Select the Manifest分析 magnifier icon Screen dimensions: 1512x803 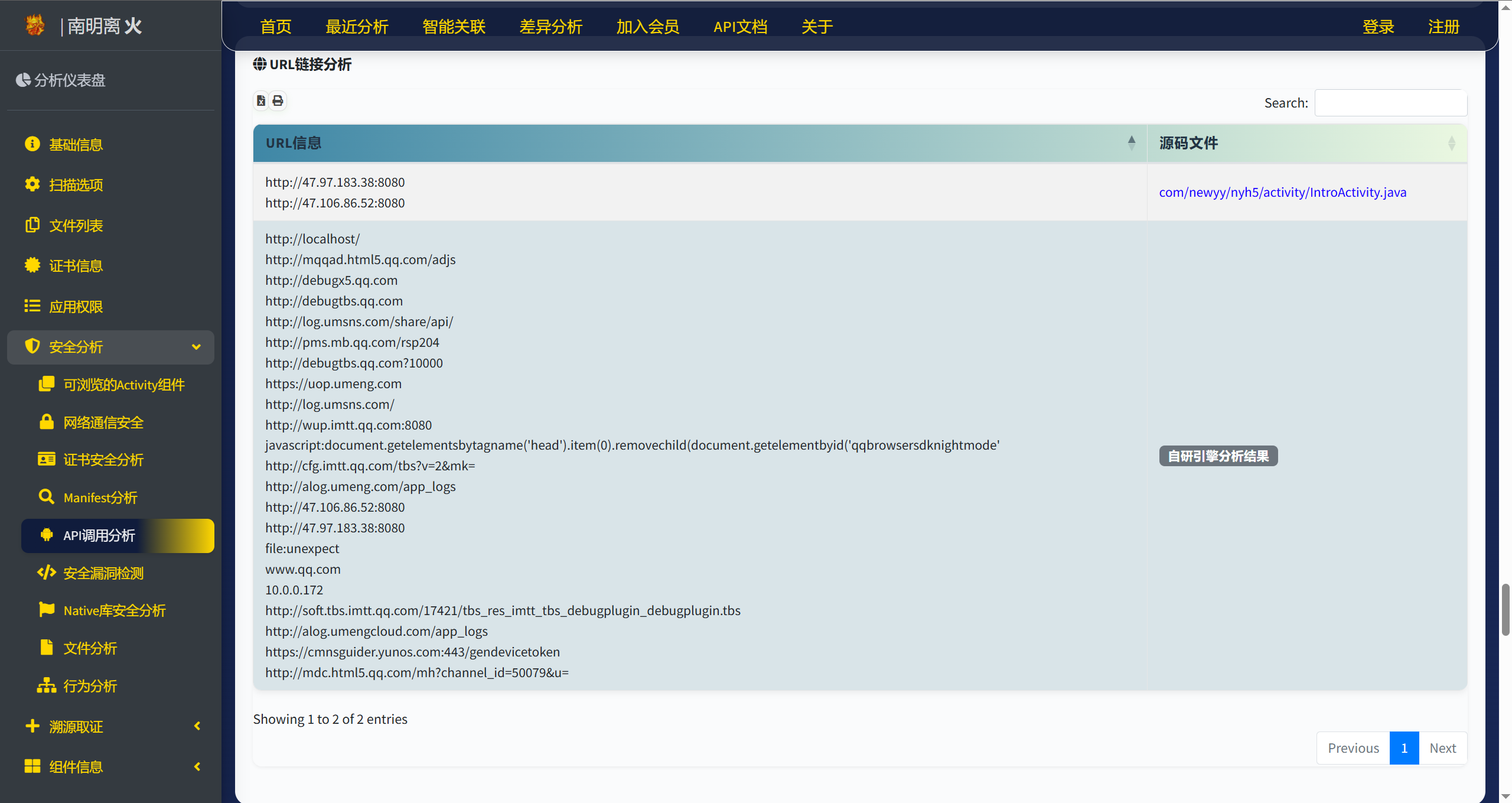(47, 497)
